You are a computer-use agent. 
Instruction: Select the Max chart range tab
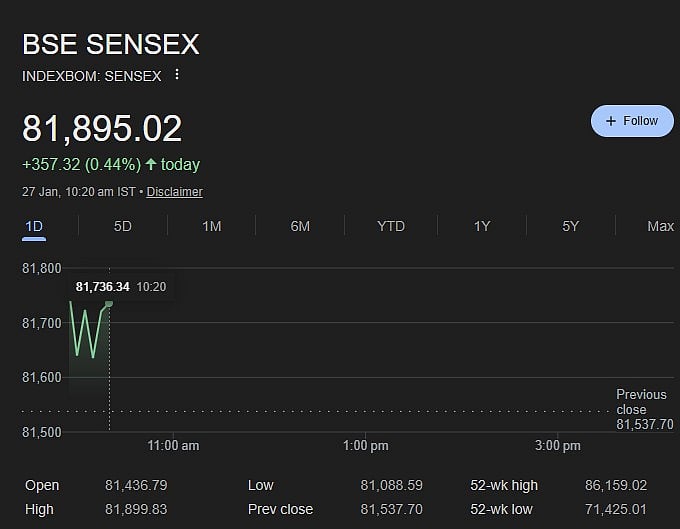pos(660,226)
